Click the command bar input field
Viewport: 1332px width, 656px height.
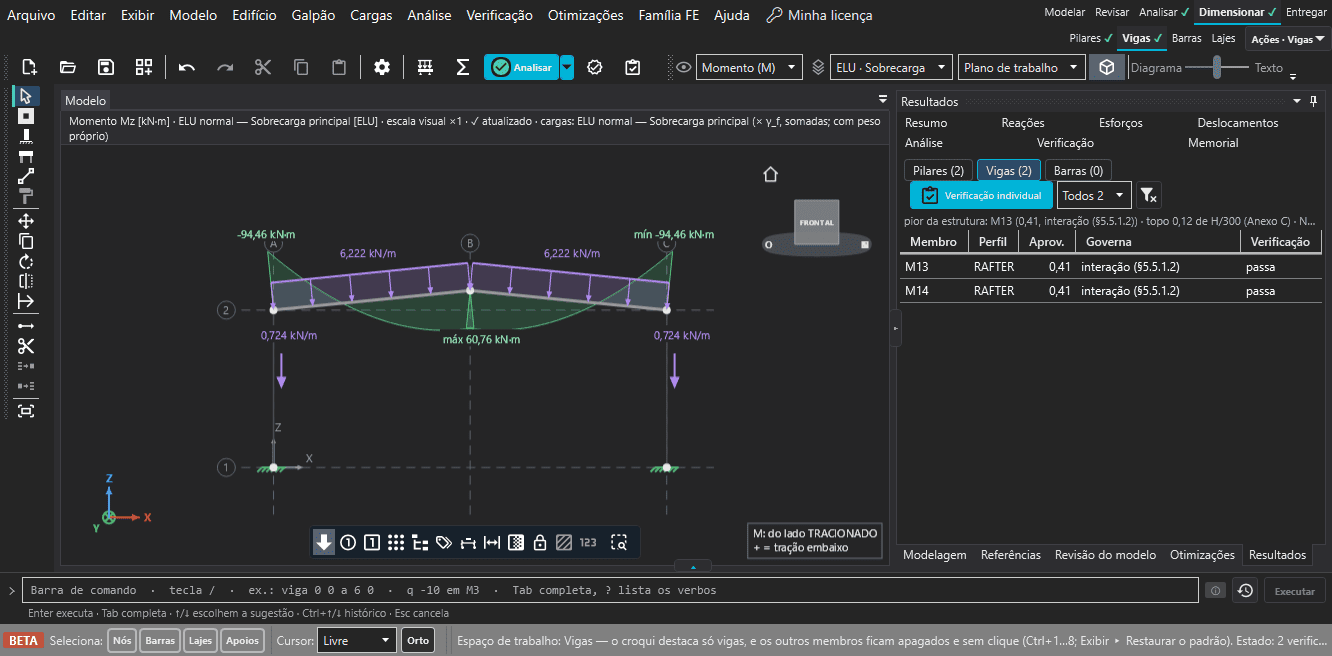610,590
